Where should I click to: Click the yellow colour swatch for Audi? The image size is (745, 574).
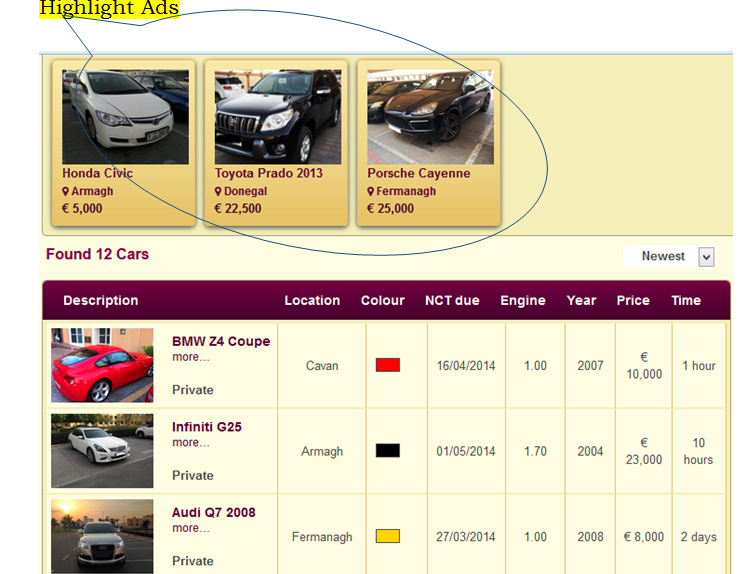pos(387,537)
